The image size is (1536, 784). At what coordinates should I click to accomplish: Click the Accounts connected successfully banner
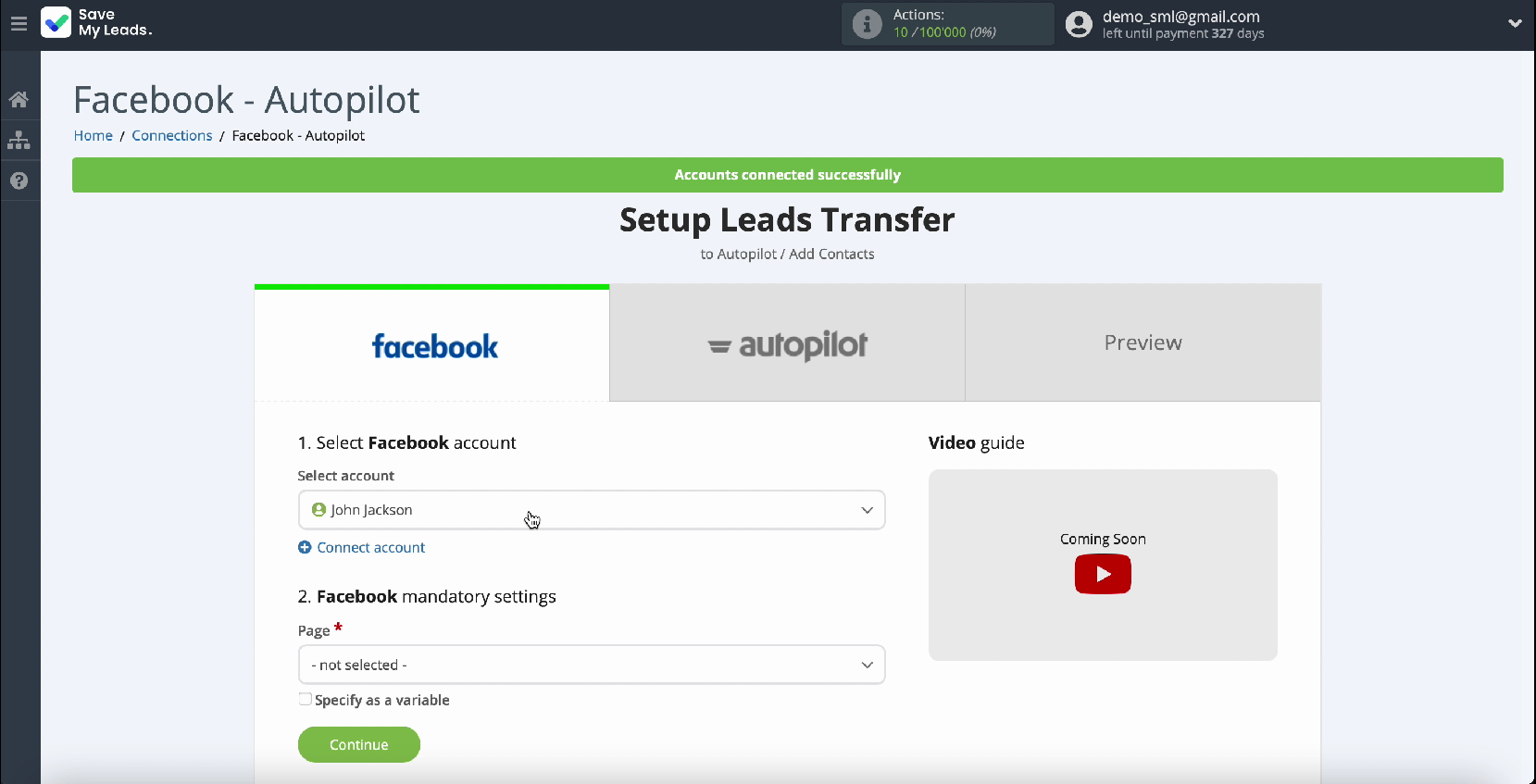[x=788, y=175]
